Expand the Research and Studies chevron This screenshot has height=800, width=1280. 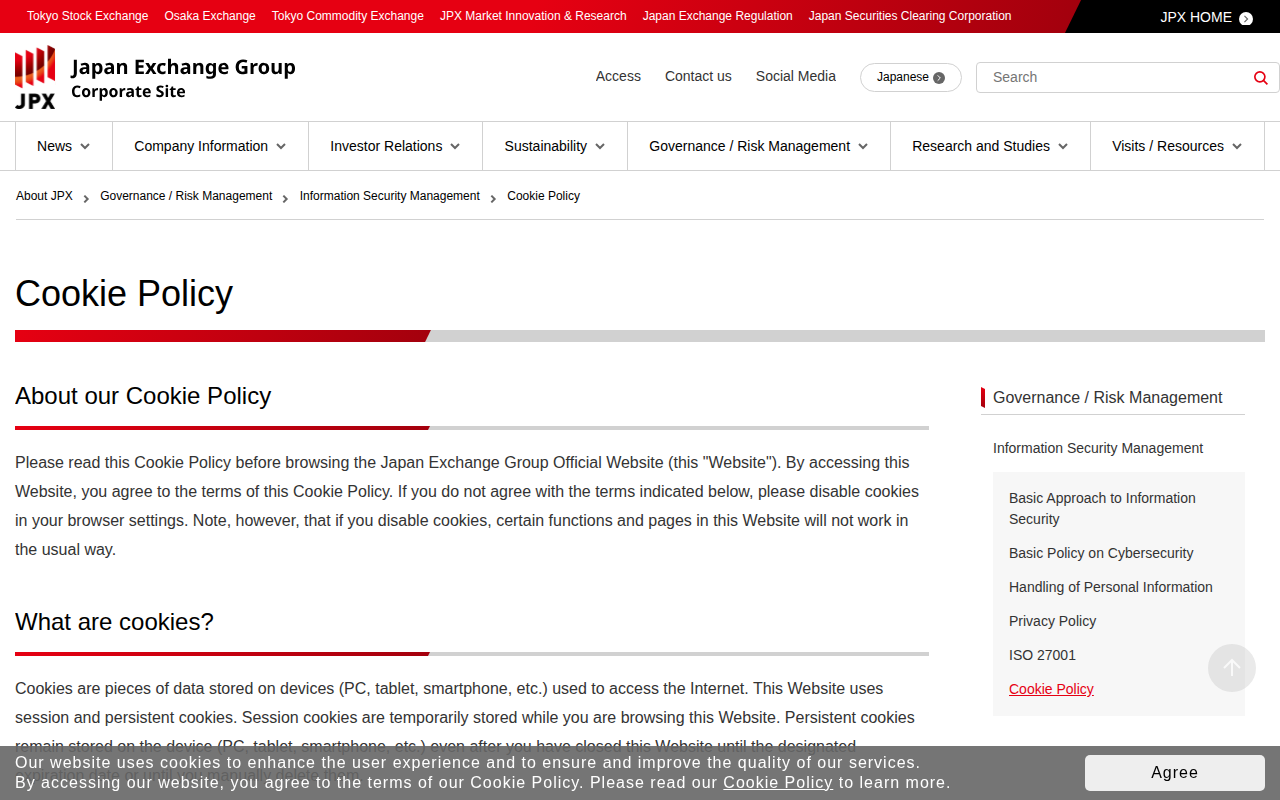pos(1063,146)
